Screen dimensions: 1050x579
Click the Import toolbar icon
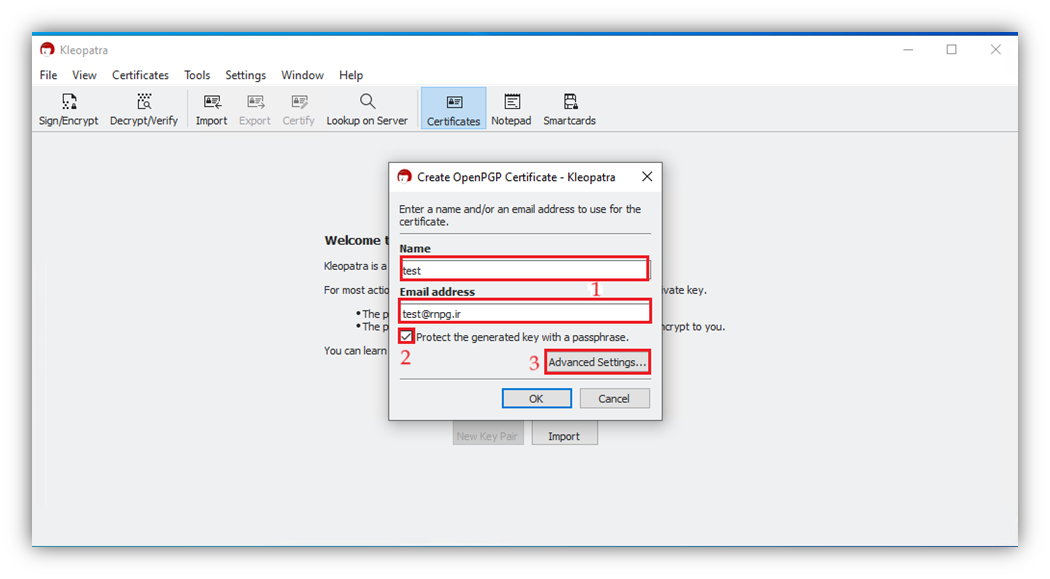point(212,109)
